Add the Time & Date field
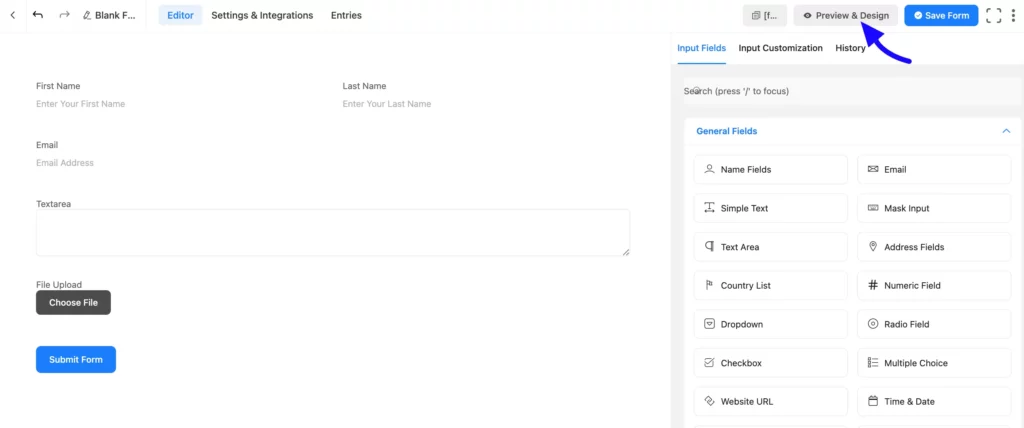Image resolution: width=1024 pixels, height=428 pixels. [x=933, y=402]
